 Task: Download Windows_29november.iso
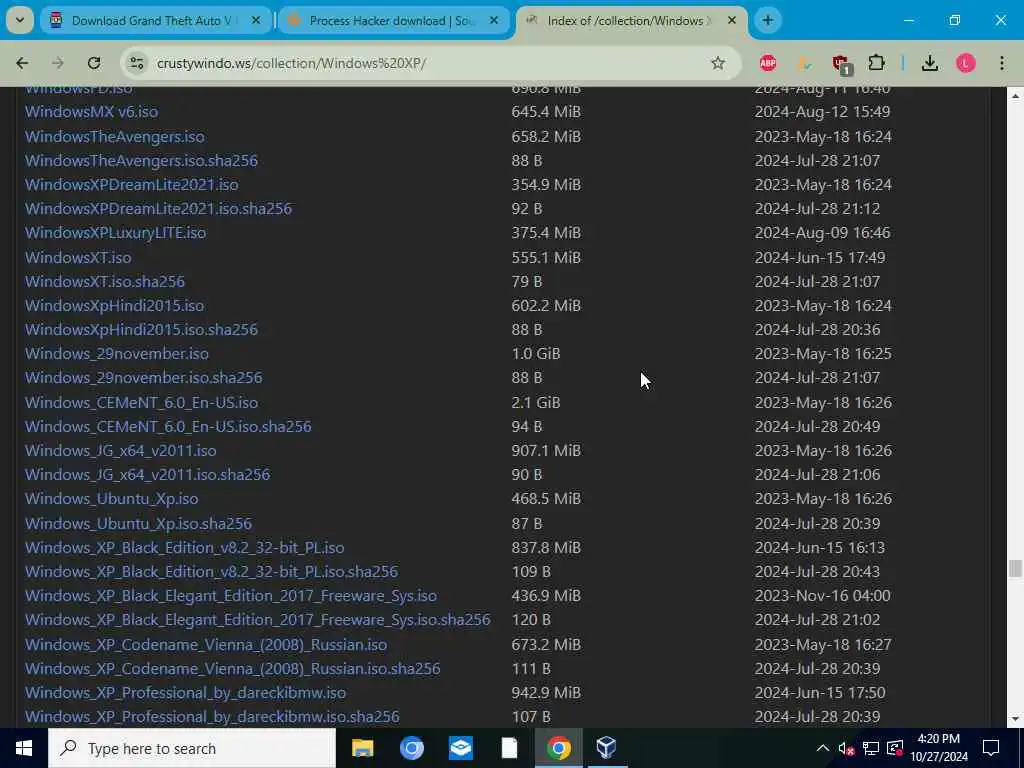point(117,354)
